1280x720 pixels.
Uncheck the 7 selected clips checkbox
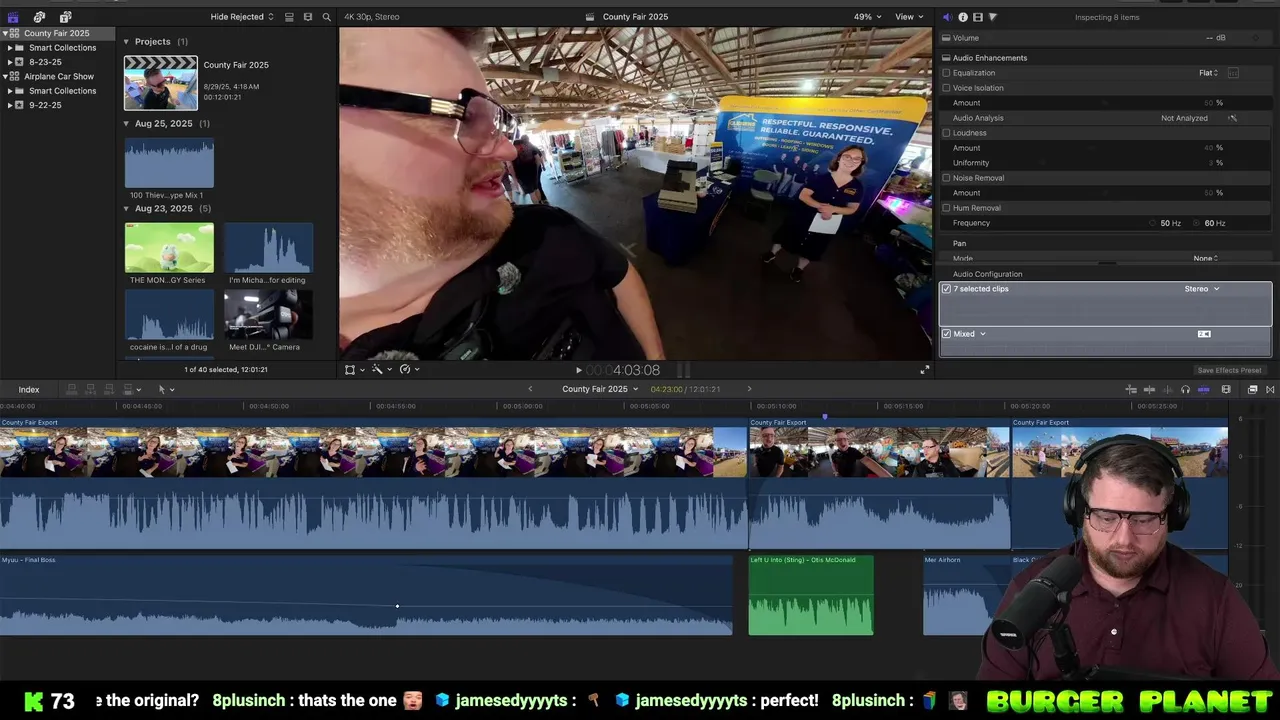[x=946, y=289]
